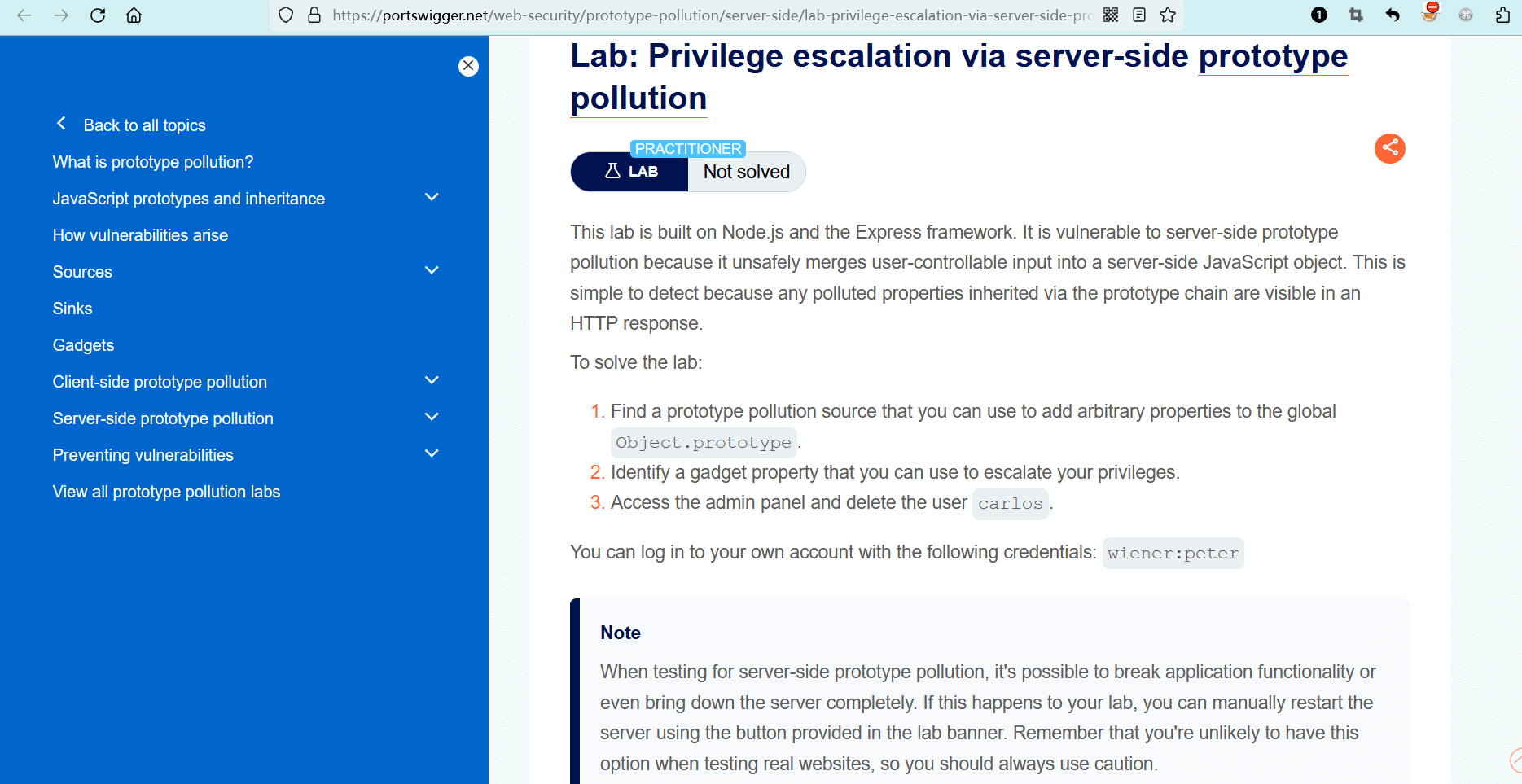Expand Server-side prototype pollution chevron
The width and height of the screenshot is (1522, 784).
coord(432,418)
